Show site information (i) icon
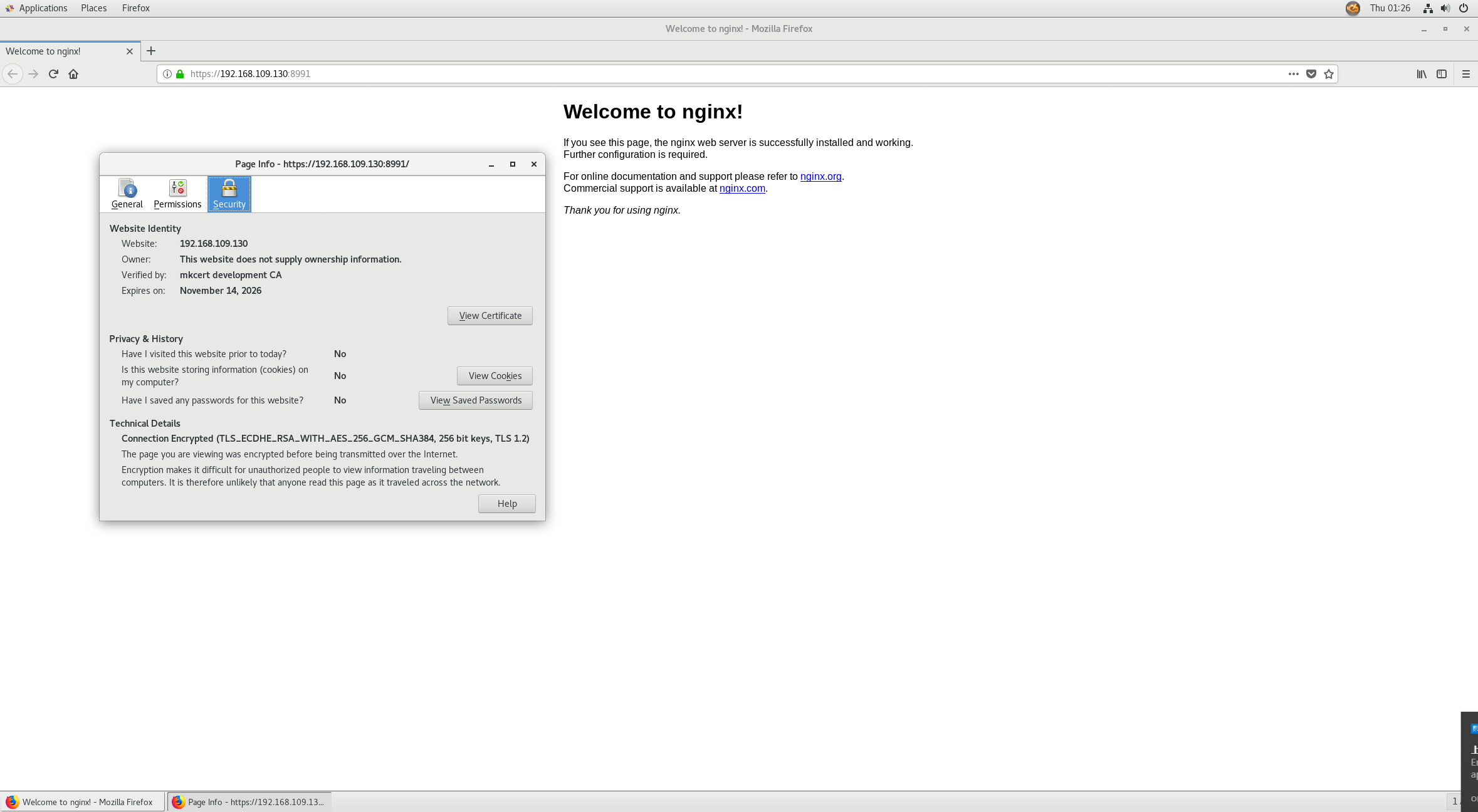This screenshot has height=812, width=1478. coord(167,74)
